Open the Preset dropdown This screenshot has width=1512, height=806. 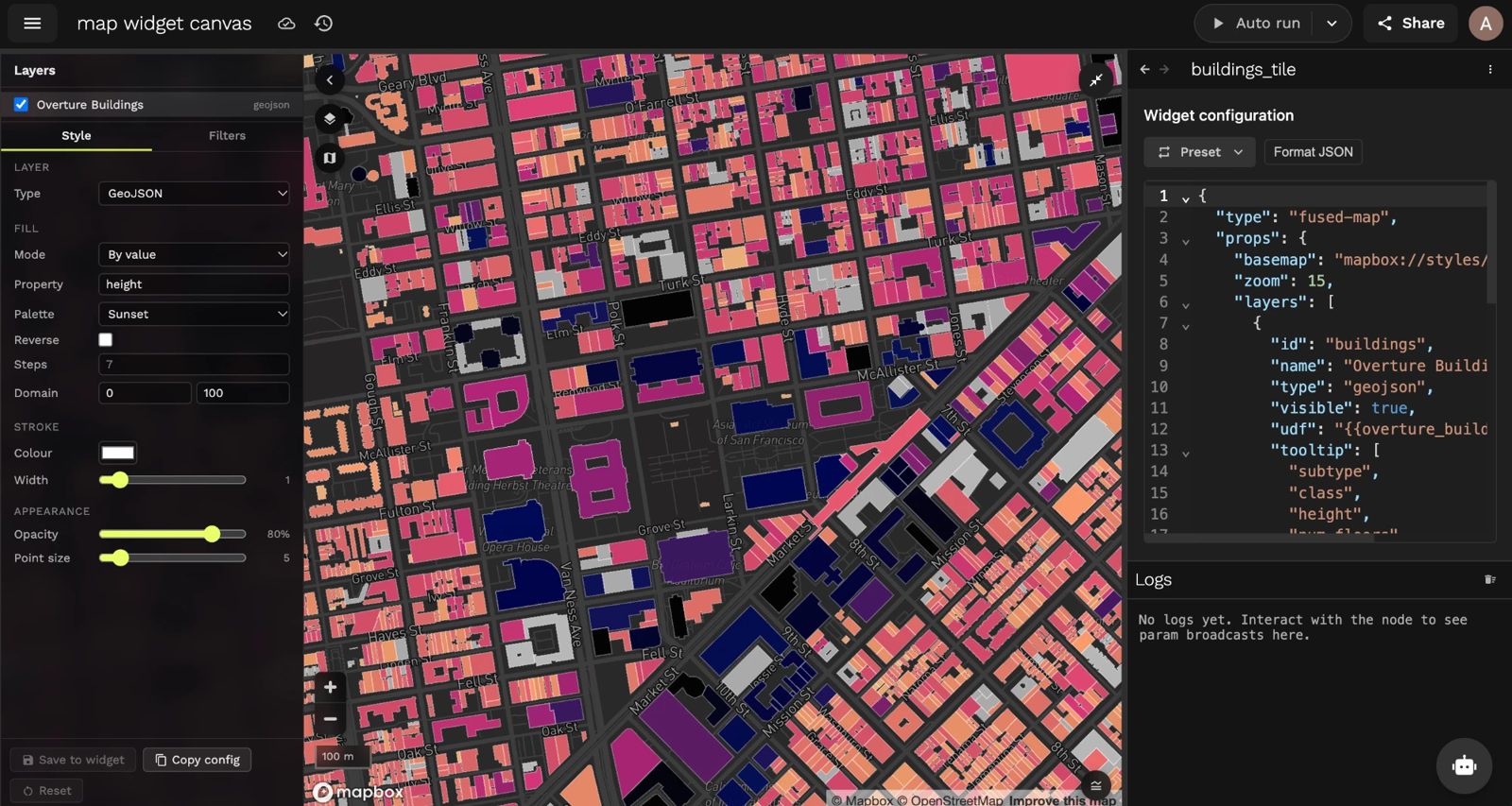click(1200, 152)
